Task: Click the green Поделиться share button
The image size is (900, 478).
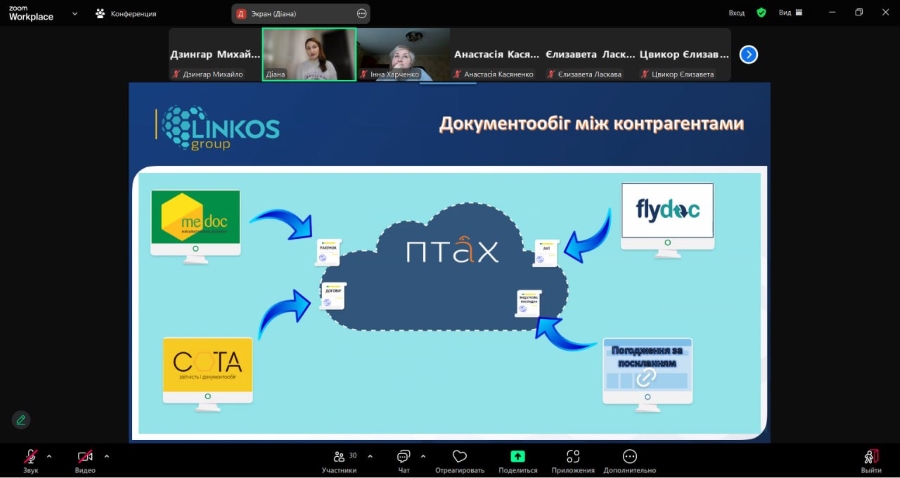Action: (518, 461)
